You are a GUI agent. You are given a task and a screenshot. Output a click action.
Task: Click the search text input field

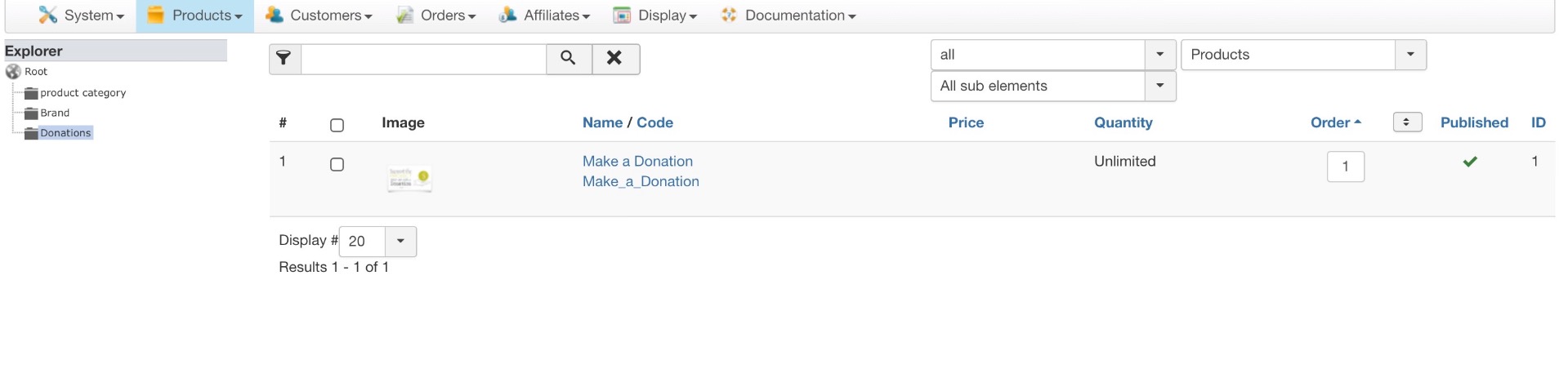[423, 59]
